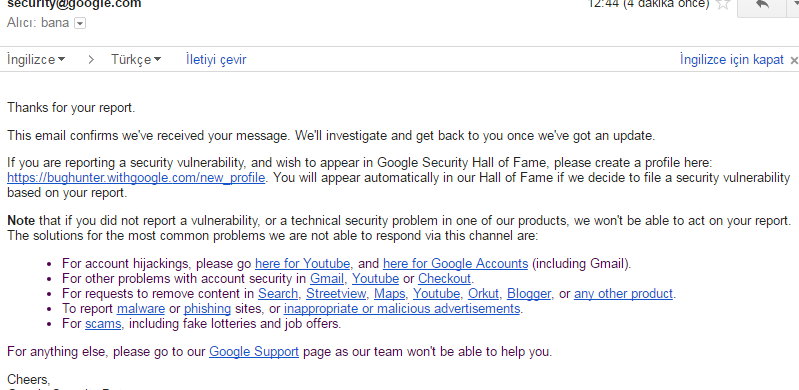Screen dimensions: 799x390
Task: Click İngilizce için kapat link
Action: click(x=732, y=60)
